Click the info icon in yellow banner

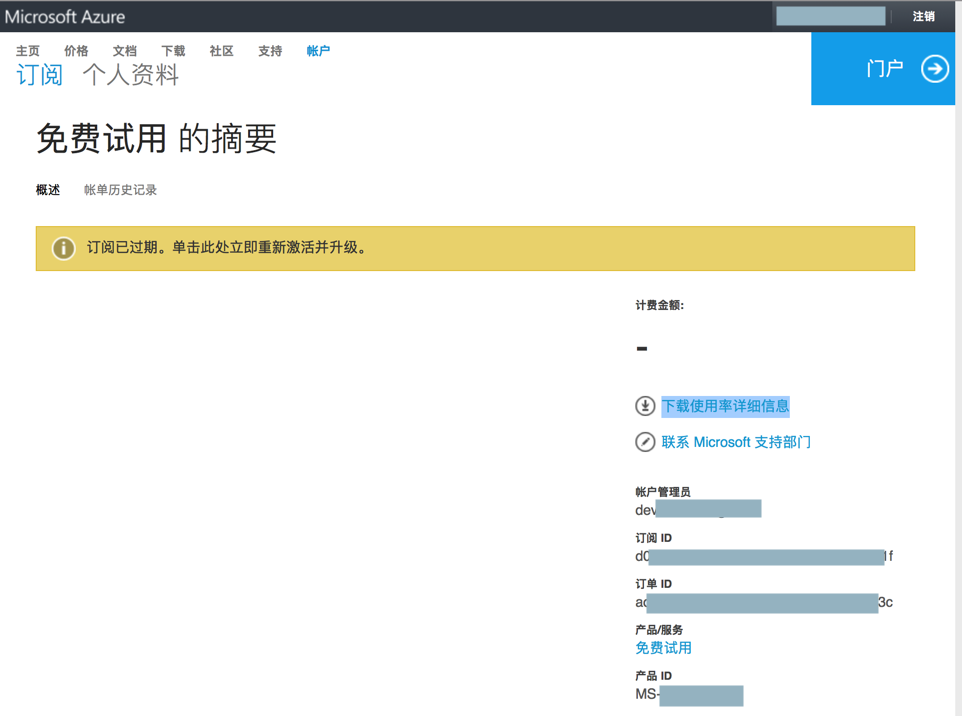(63, 248)
